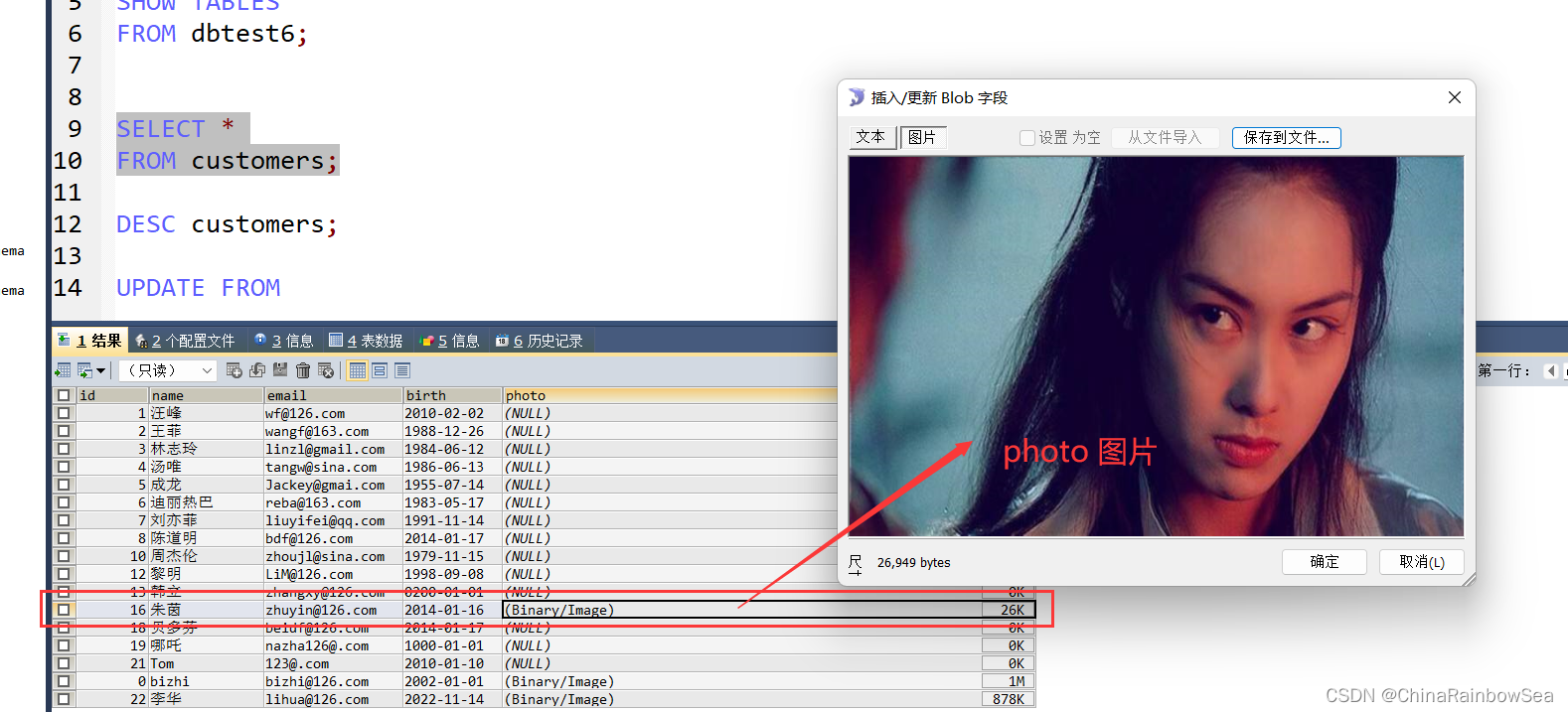Switch to form view mode icon
Viewport: 1568px width, 712px height.
[380, 370]
